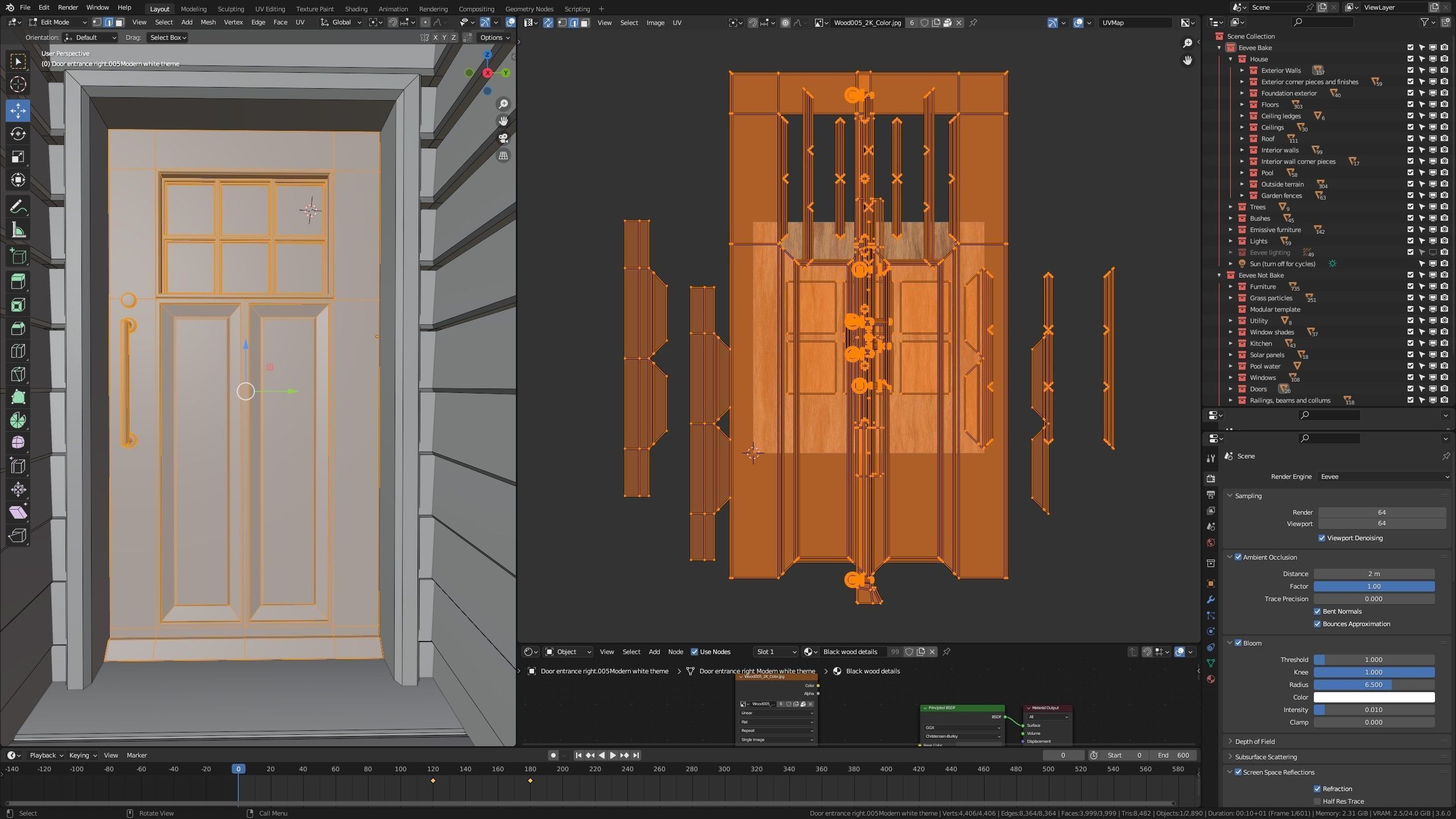Expand the Depth of Field panel
The width and height of the screenshot is (1456, 819).
point(1255,742)
